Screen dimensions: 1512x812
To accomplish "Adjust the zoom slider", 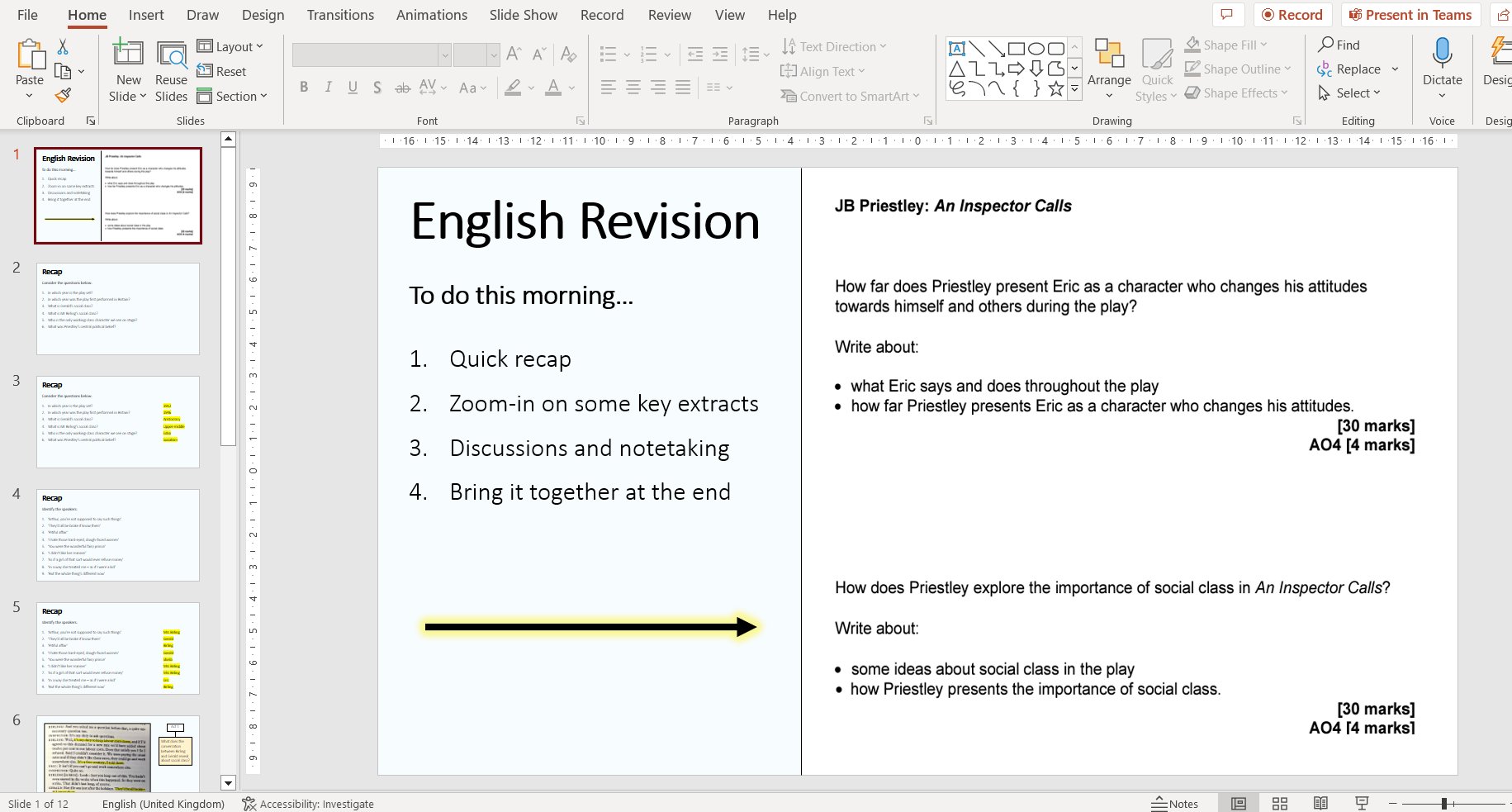I will tap(1443, 802).
